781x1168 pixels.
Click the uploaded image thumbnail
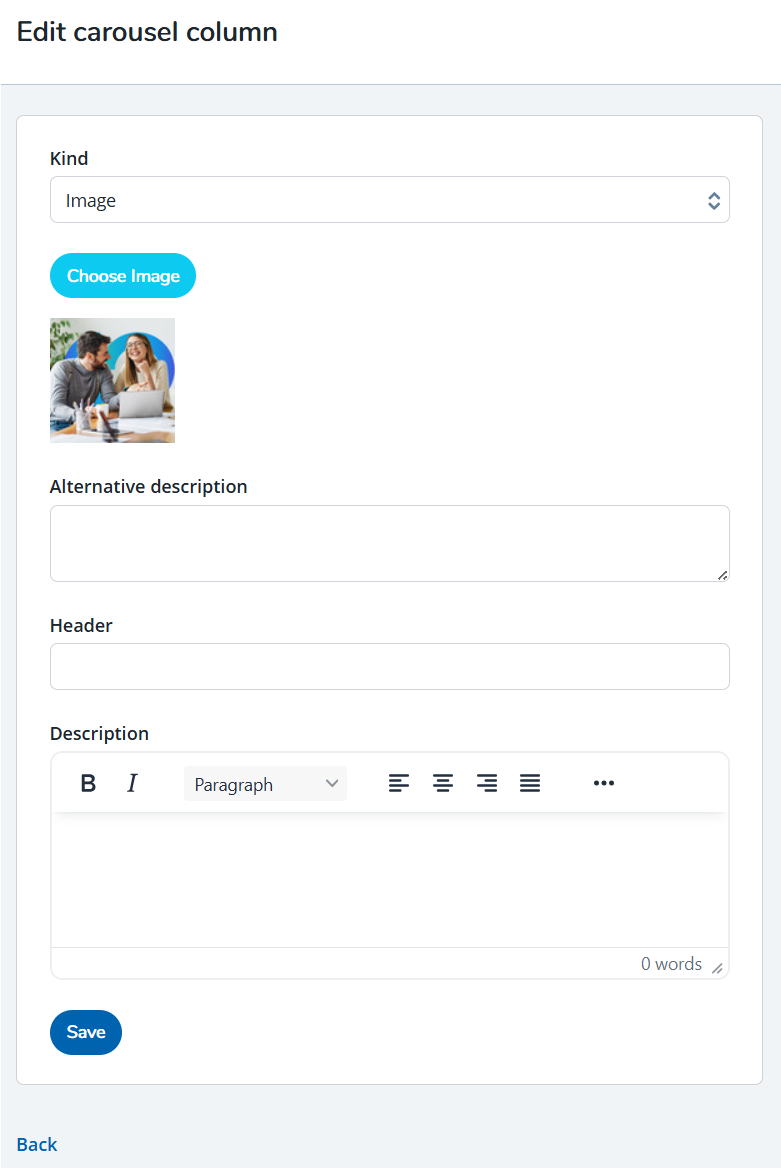coord(113,381)
